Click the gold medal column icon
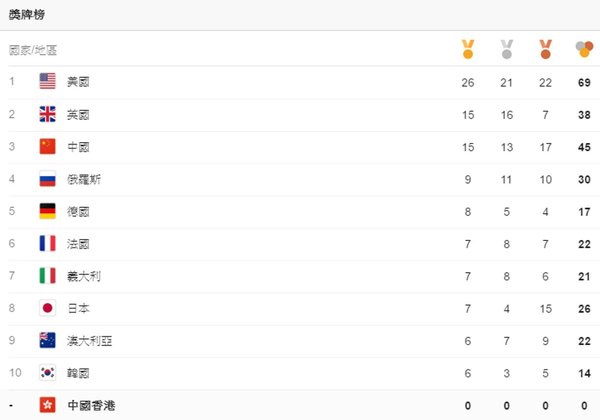The width and height of the screenshot is (600, 420). (468, 49)
